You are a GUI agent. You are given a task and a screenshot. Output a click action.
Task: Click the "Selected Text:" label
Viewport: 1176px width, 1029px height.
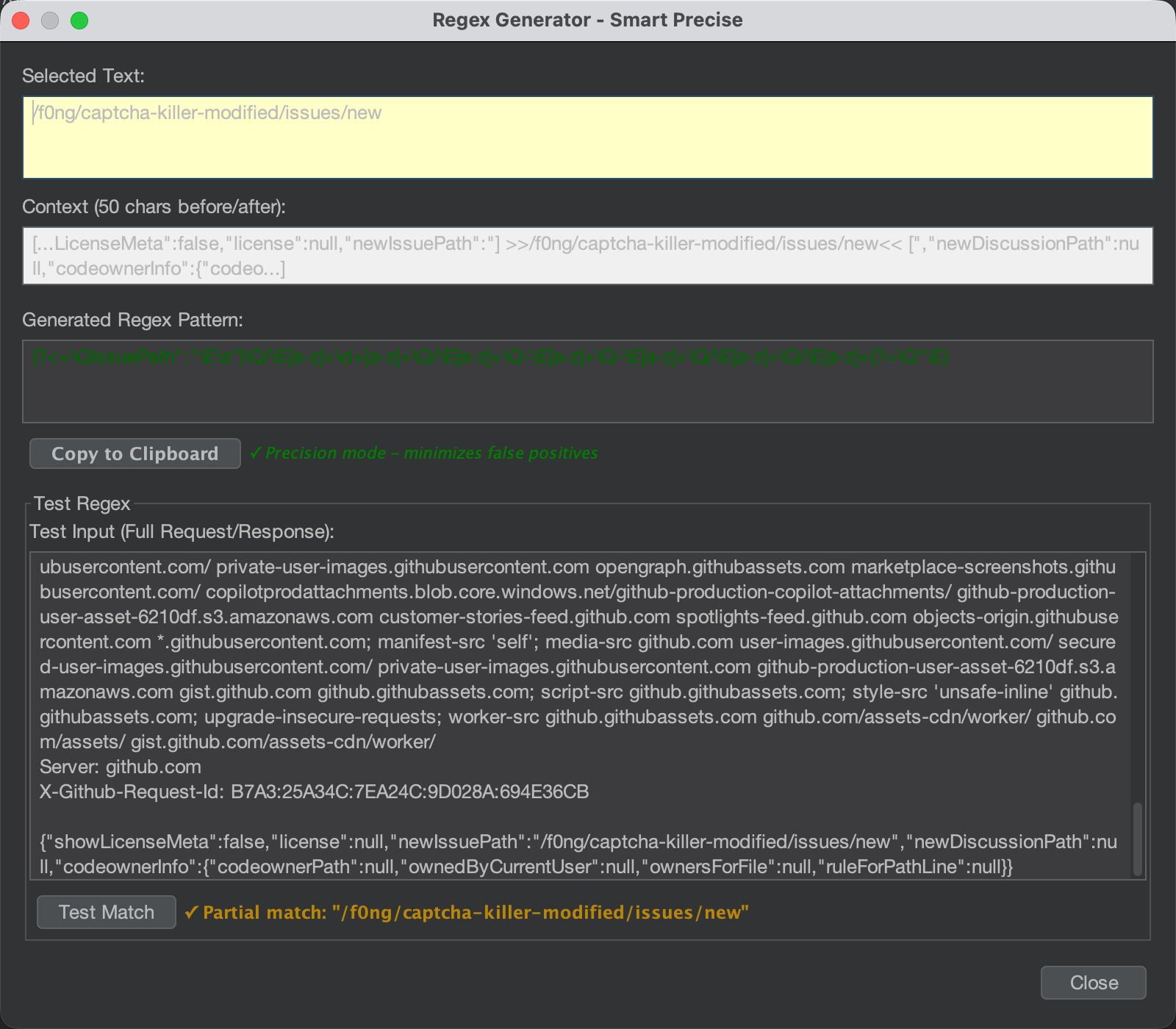tap(83, 76)
